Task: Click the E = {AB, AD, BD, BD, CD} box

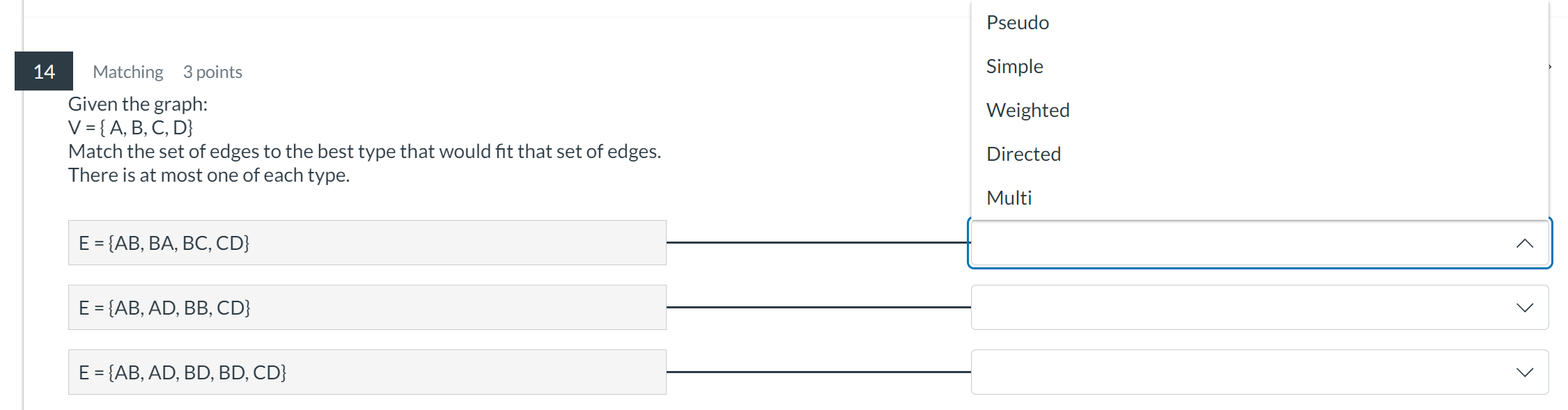Action: [366, 372]
